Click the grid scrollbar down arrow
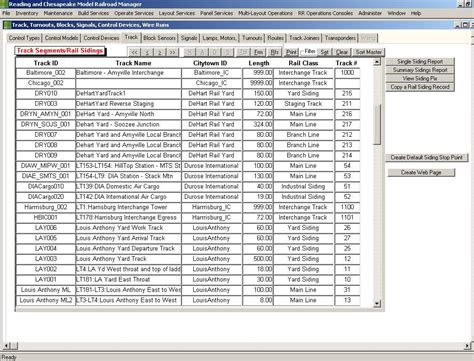This screenshot has height=361, width=474. 377,303
